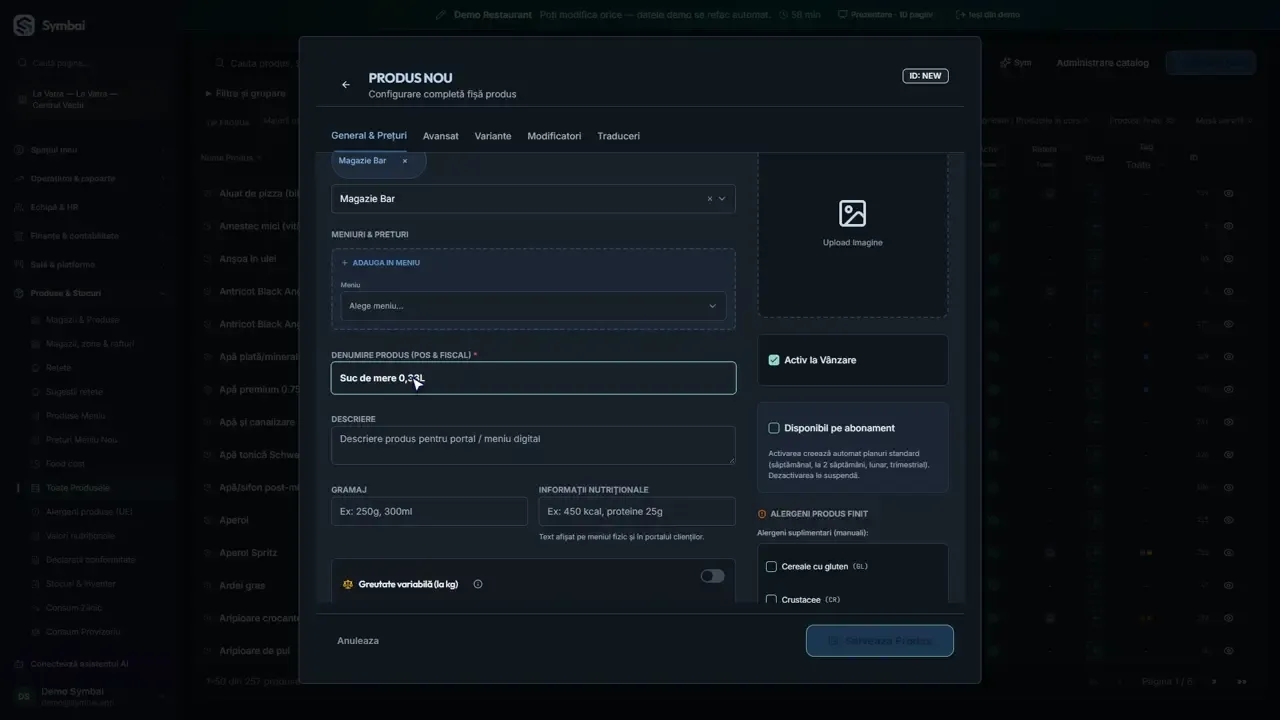The height and width of the screenshot is (720, 1280).
Task: Click the Upload Imagine picture icon
Action: [x=853, y=213]
